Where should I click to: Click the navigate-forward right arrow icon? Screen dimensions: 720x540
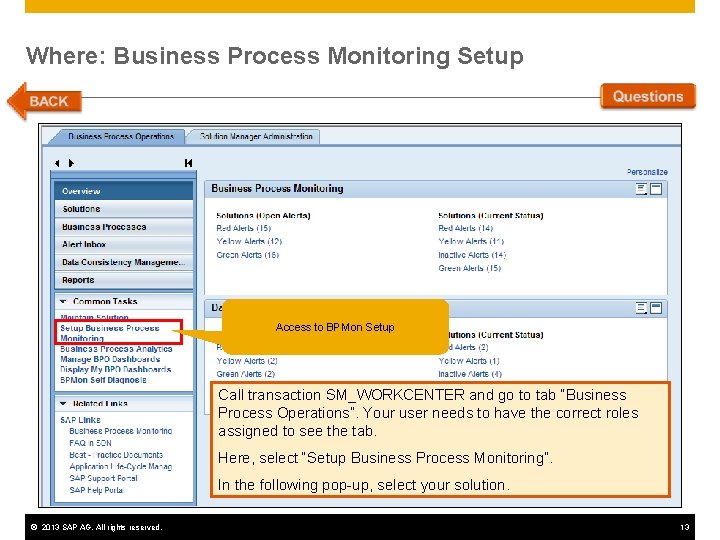coord(71,163)
